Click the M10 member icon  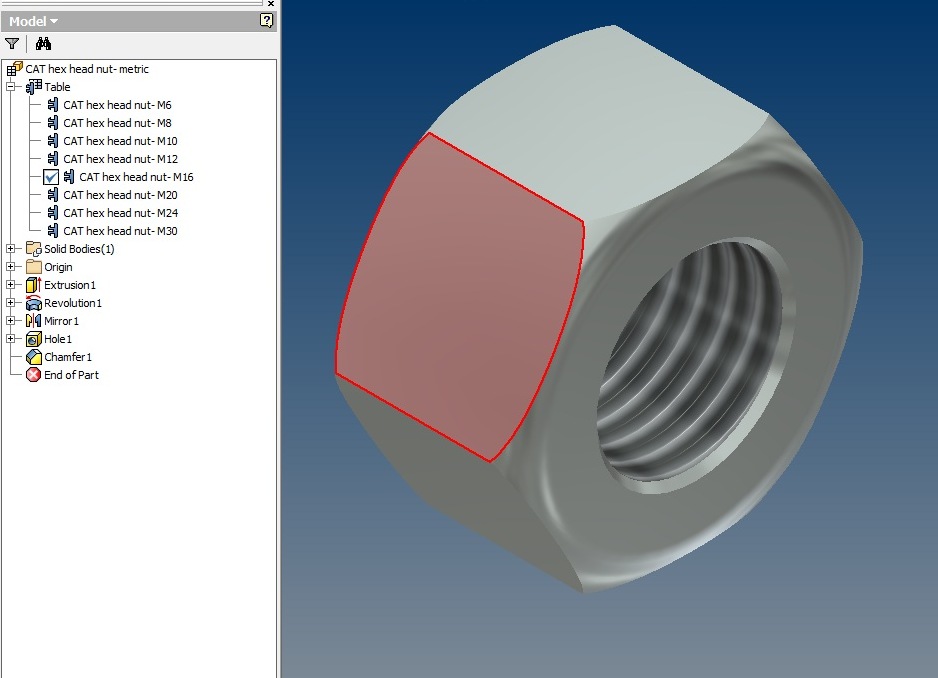(53, 141)
